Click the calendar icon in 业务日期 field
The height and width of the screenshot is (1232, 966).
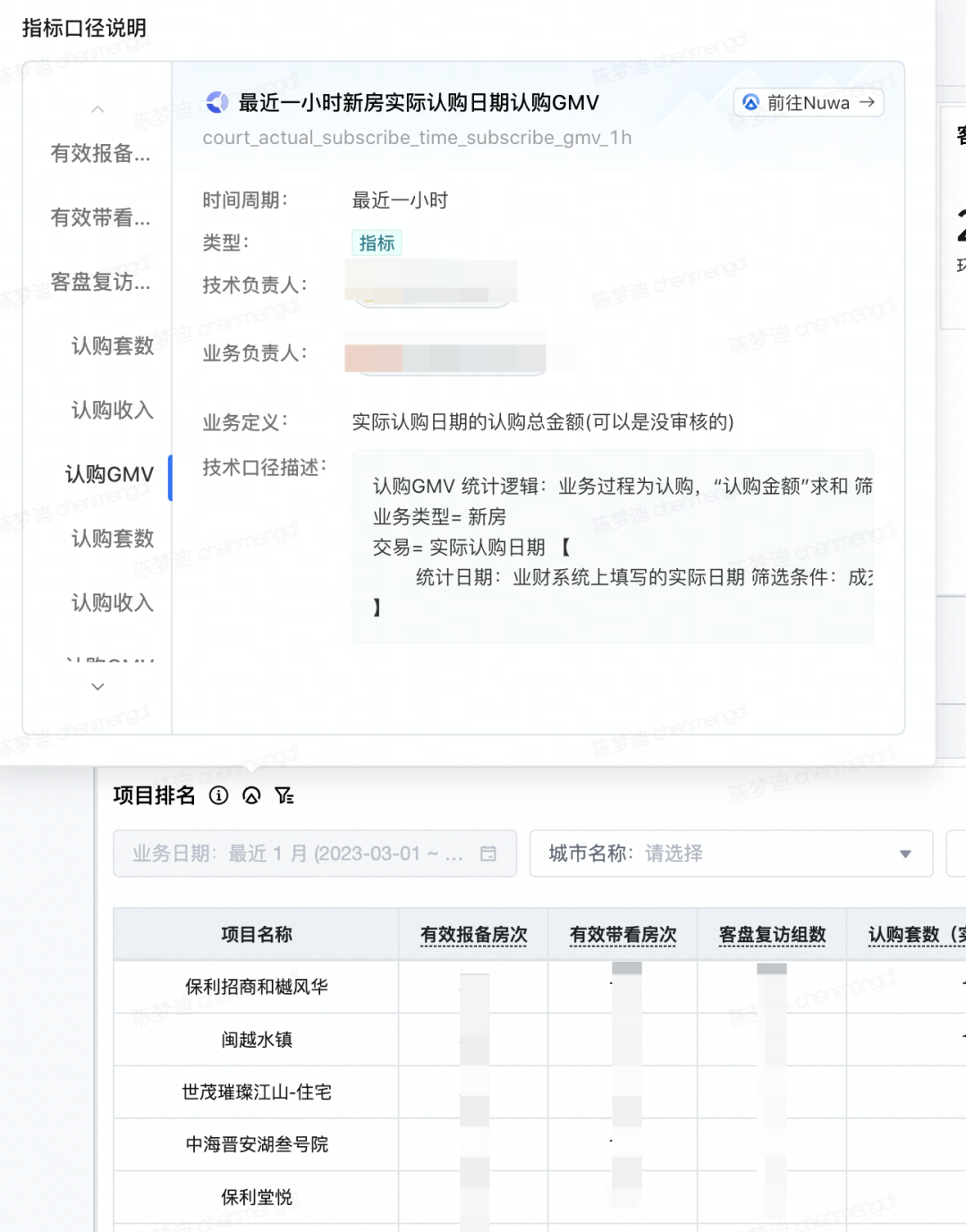click(487, 854)
